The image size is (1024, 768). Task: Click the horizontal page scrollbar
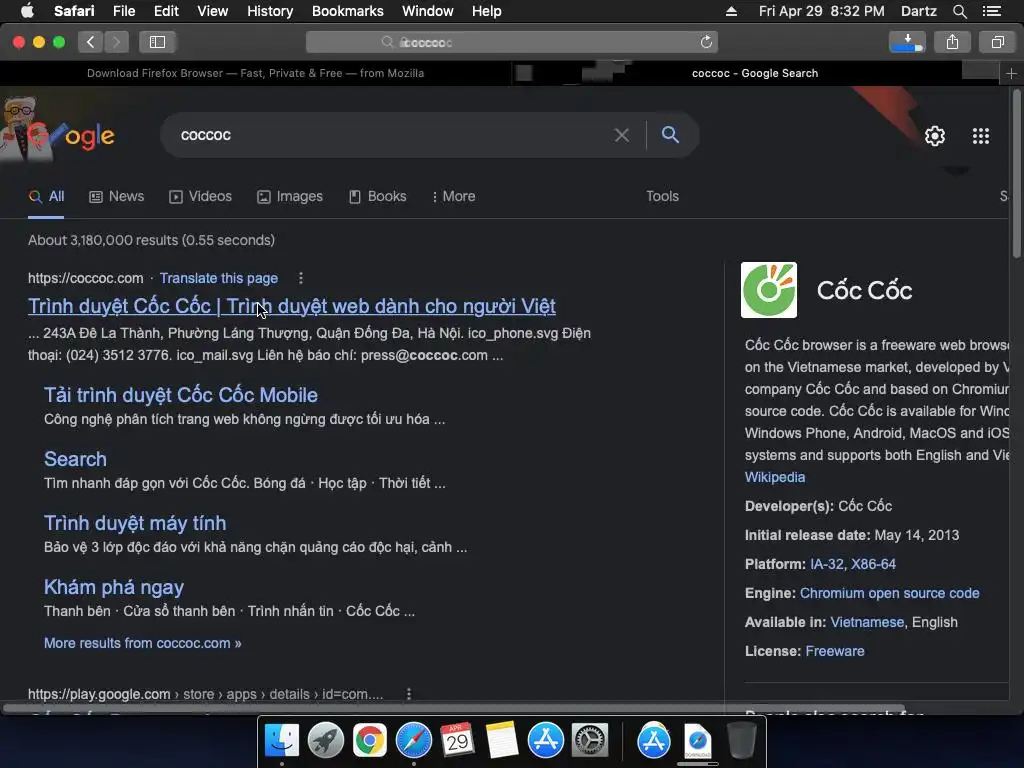coord(454,709)
